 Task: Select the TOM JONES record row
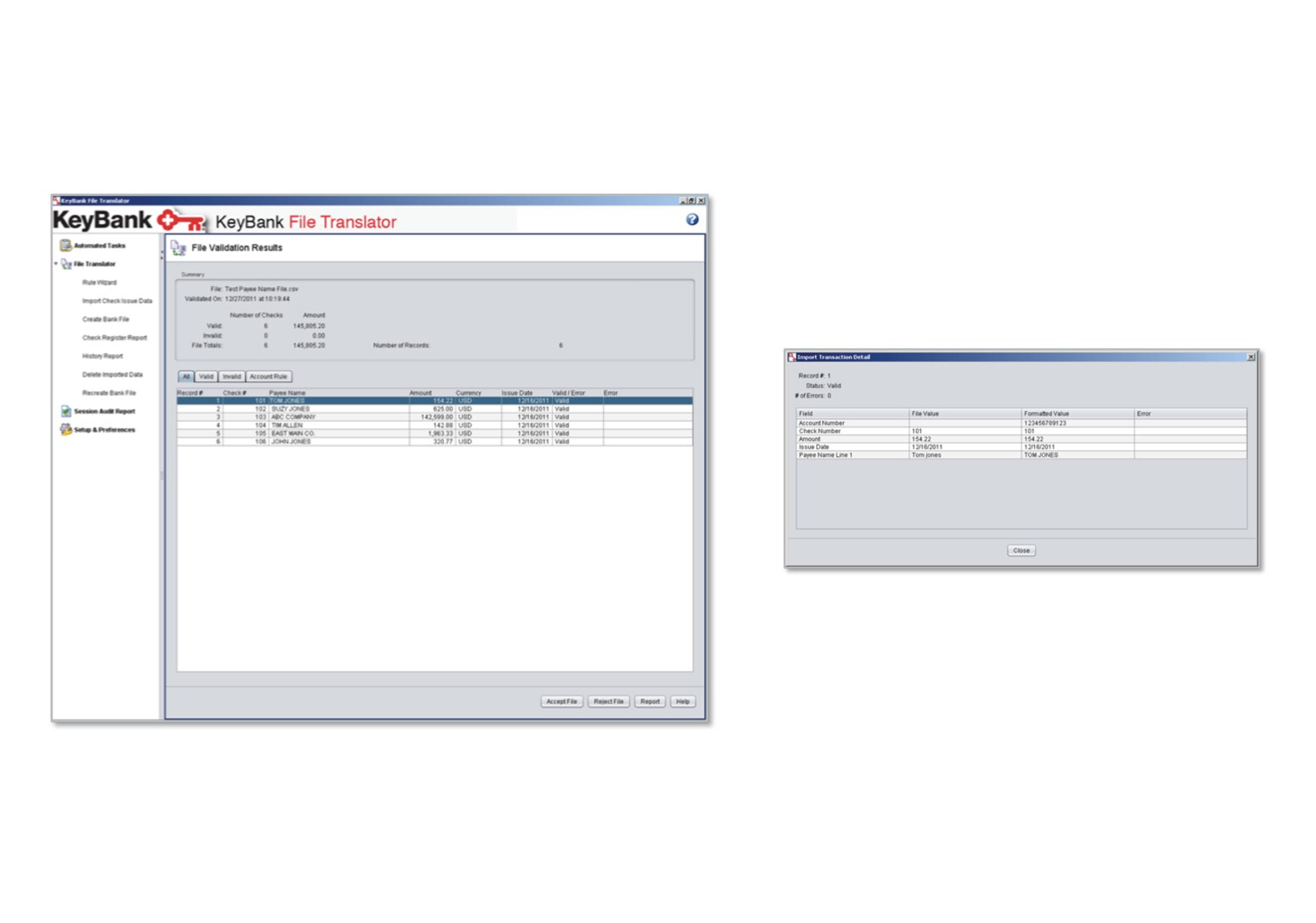click(434, 401)
